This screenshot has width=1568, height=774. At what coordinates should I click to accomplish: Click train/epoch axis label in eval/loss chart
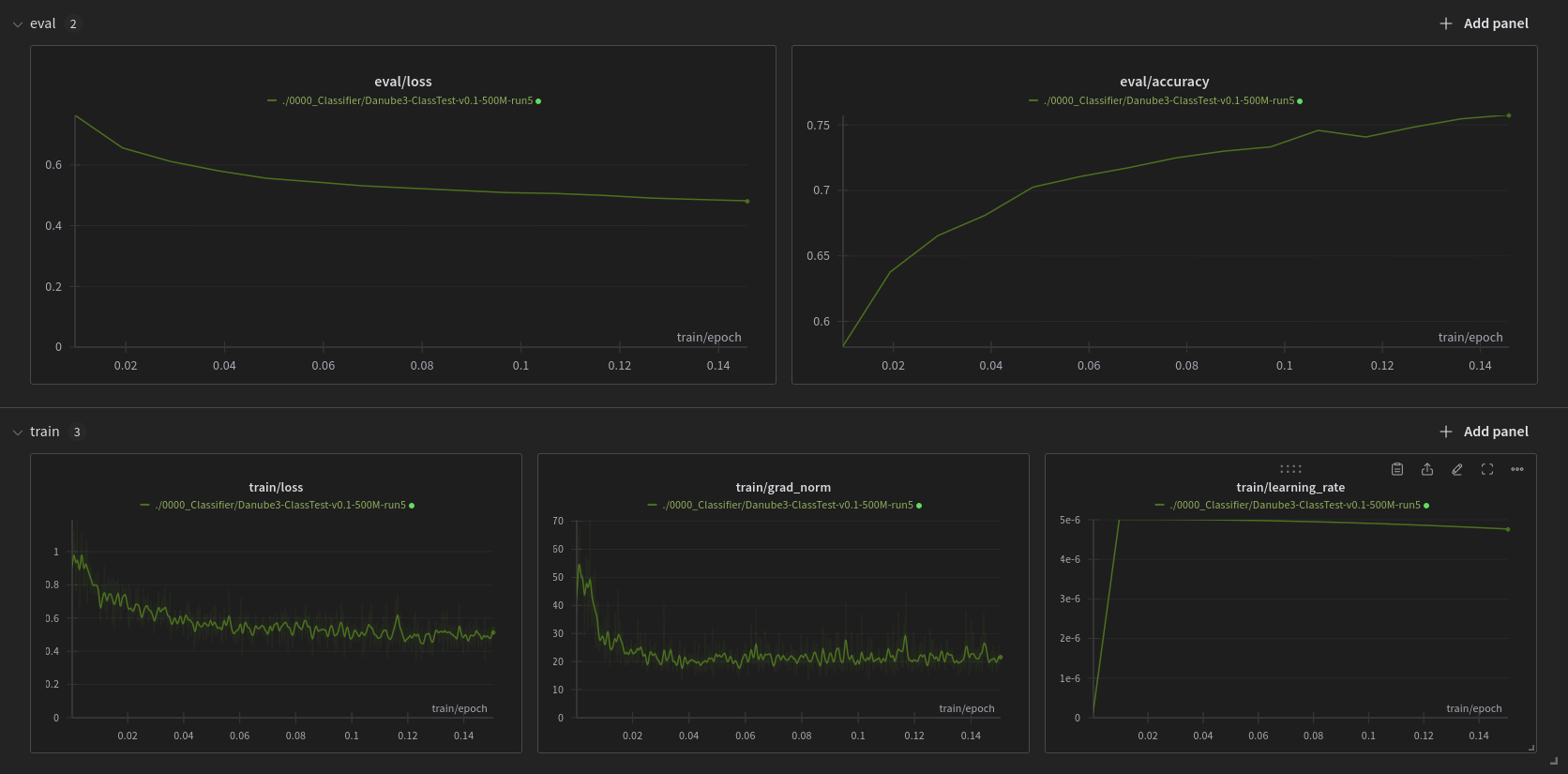click(709, 338)
